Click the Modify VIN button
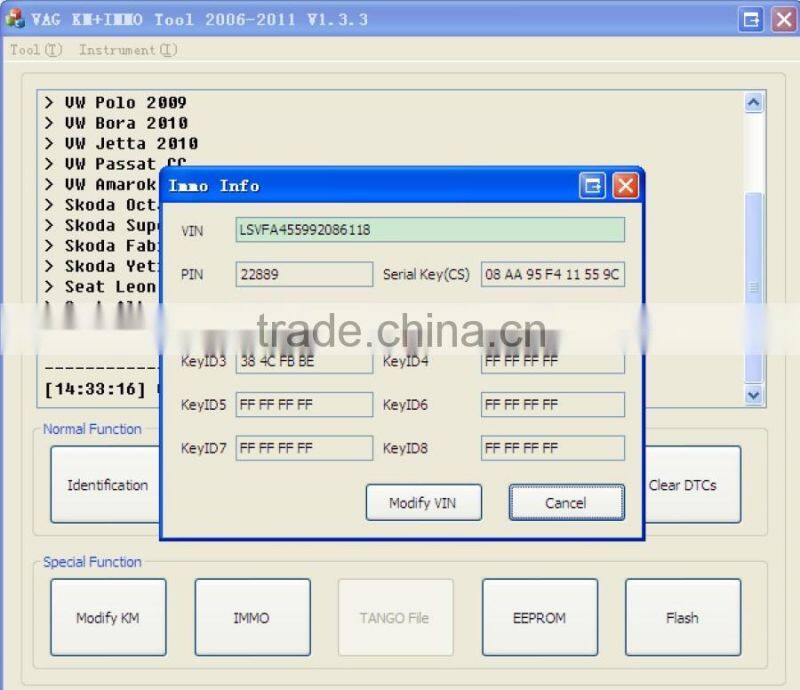Viewport: 800px width, 690px height. click(x=423, y=502)
